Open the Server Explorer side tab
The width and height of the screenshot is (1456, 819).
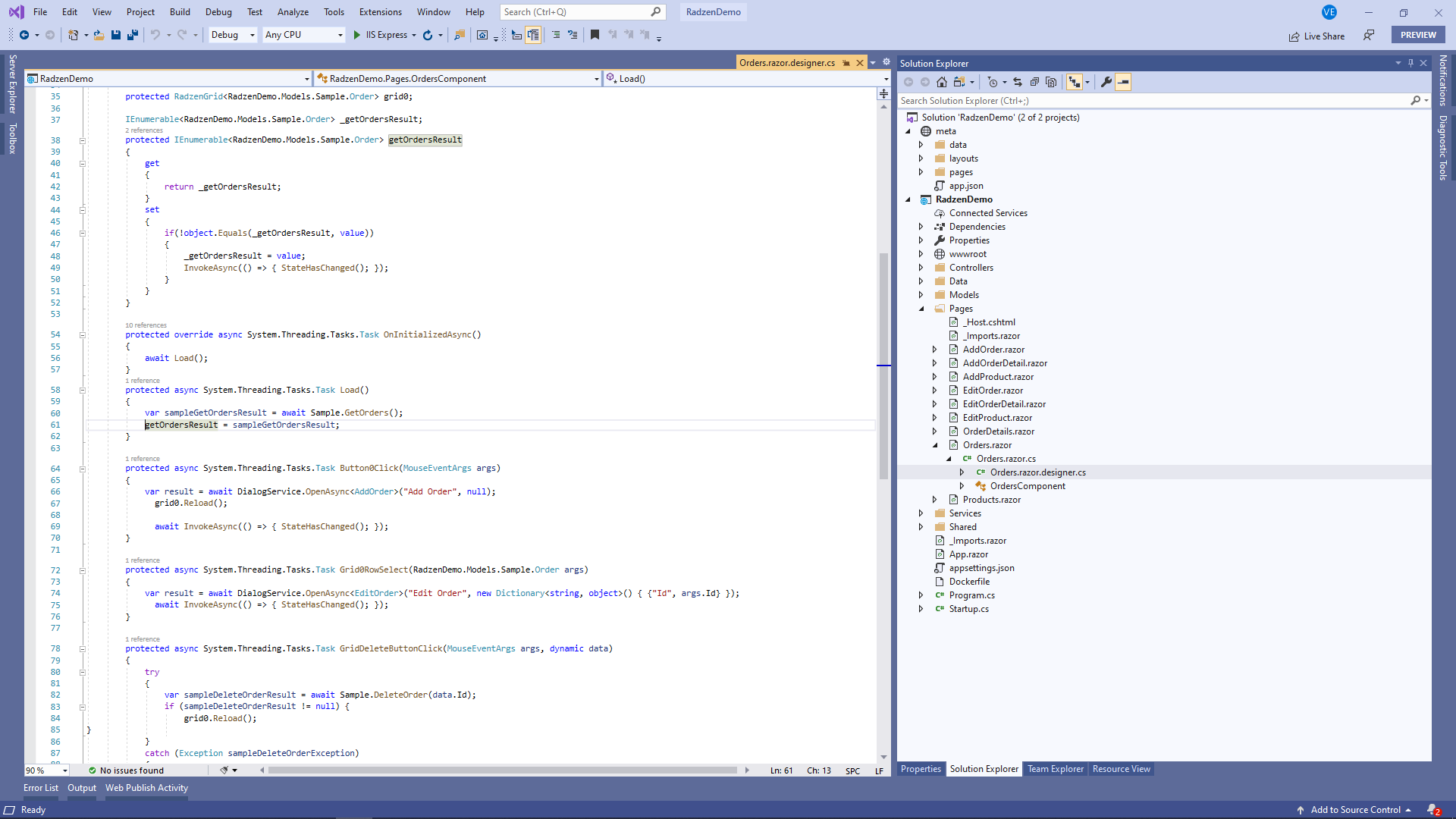pos(12,83)
